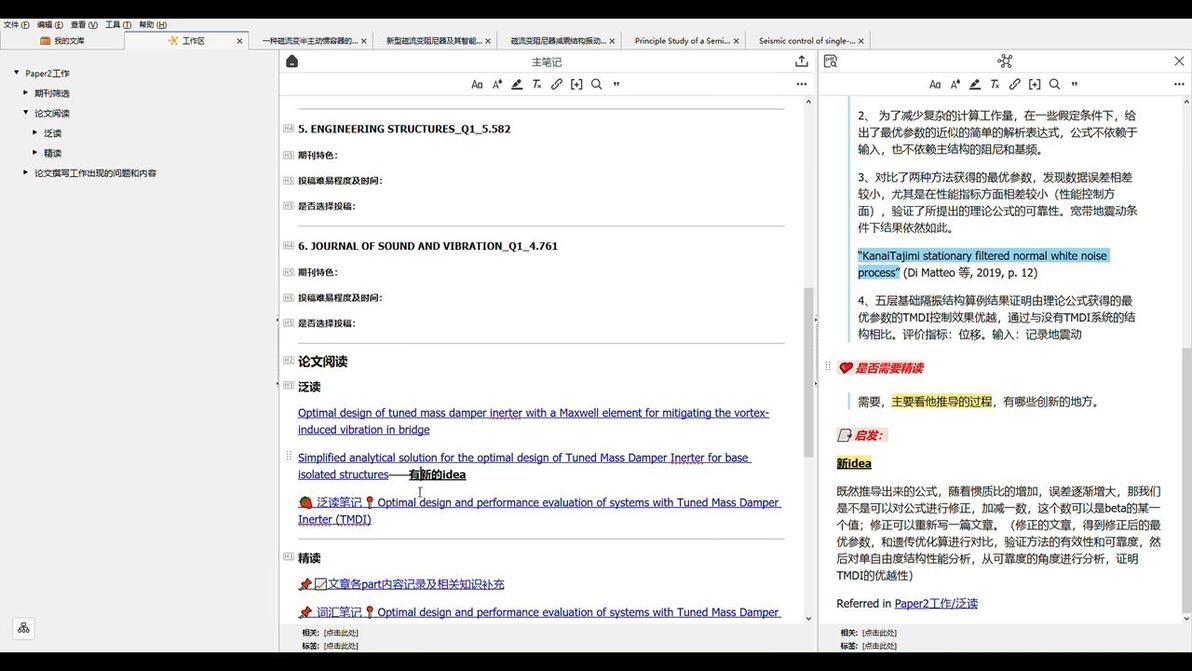The image size is (1192, 671).
Task: Click 相关 [点击此处] under preview pane
Action: [880, 632]
